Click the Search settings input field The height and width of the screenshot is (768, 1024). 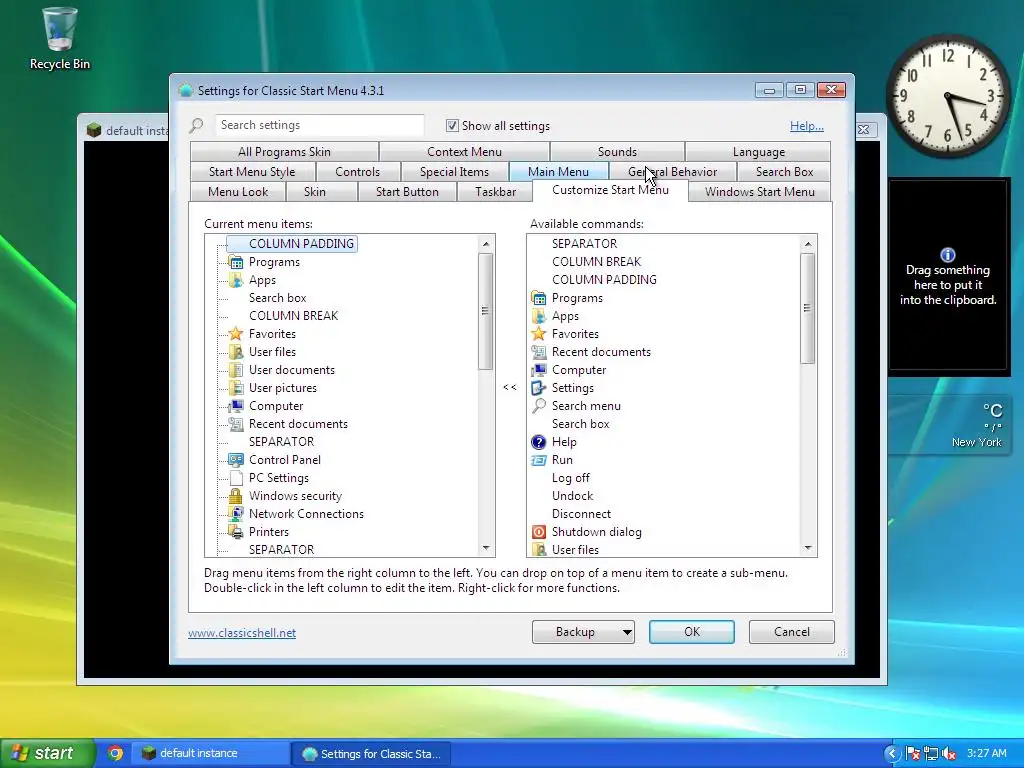click(319, 125)
